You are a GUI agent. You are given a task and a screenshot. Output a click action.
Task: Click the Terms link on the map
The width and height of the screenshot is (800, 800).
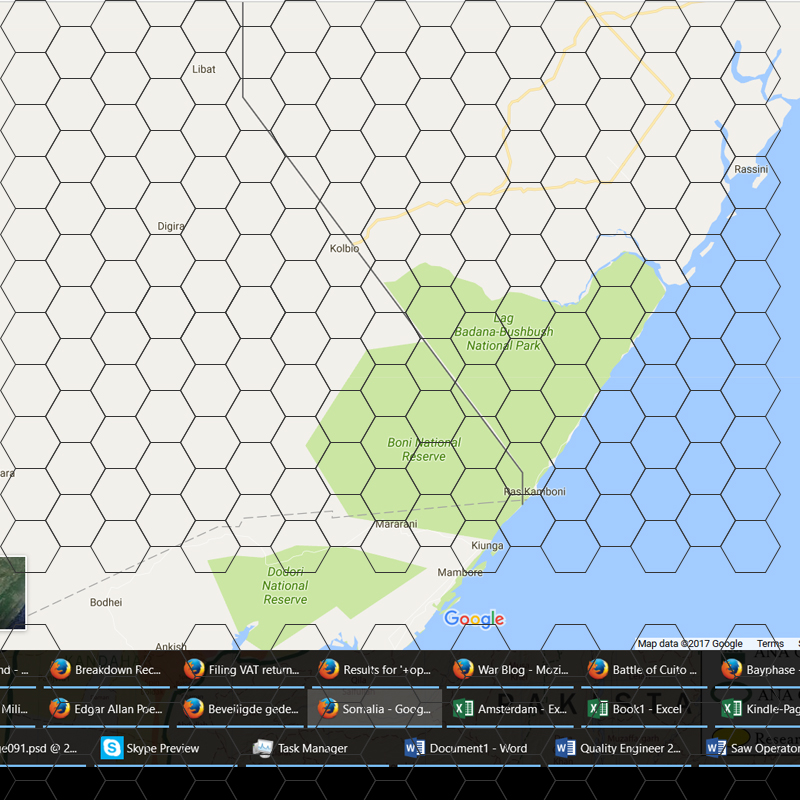pyautogui.click(x=770, y=643)
